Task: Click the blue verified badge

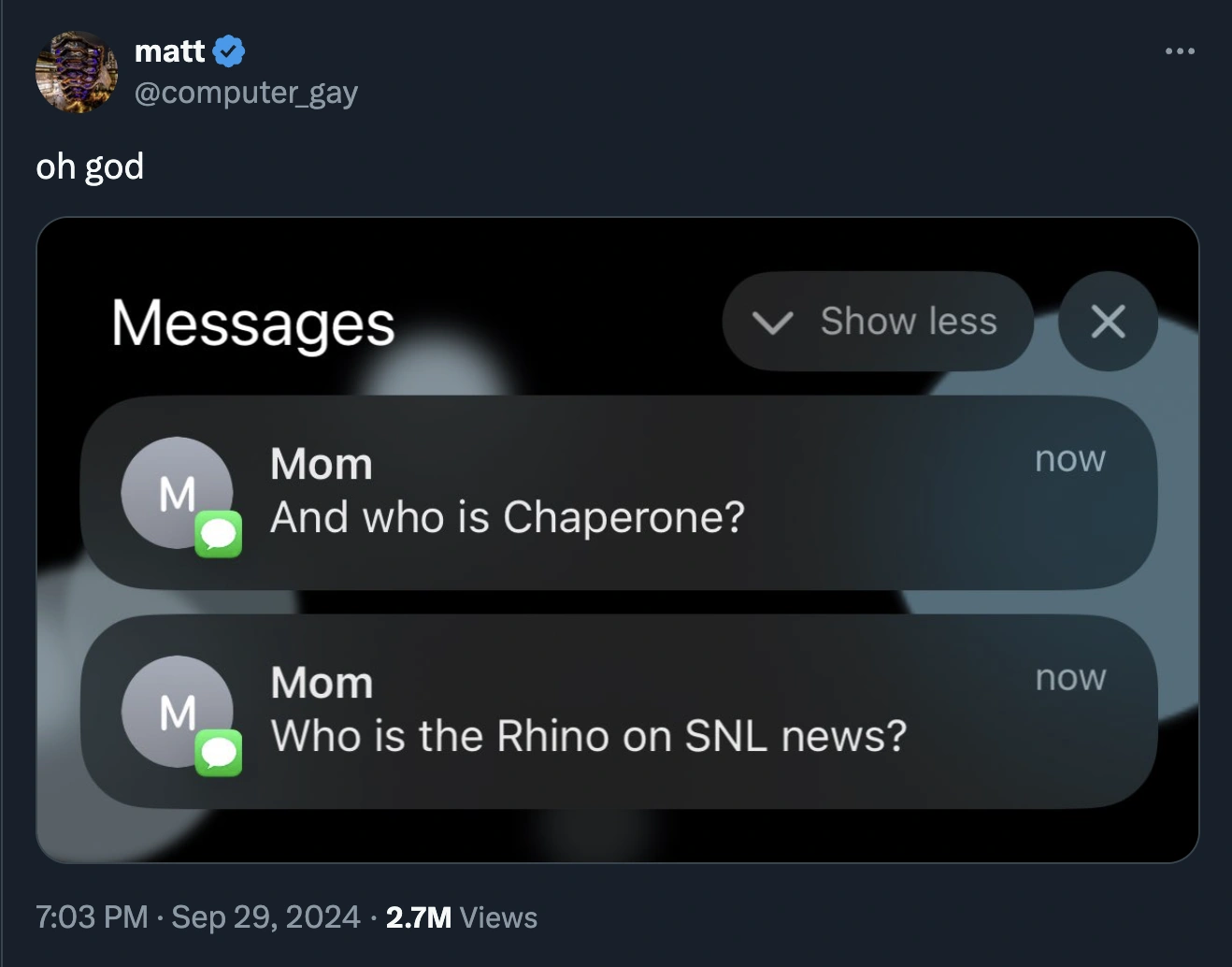Action: (x=230, y=51)
